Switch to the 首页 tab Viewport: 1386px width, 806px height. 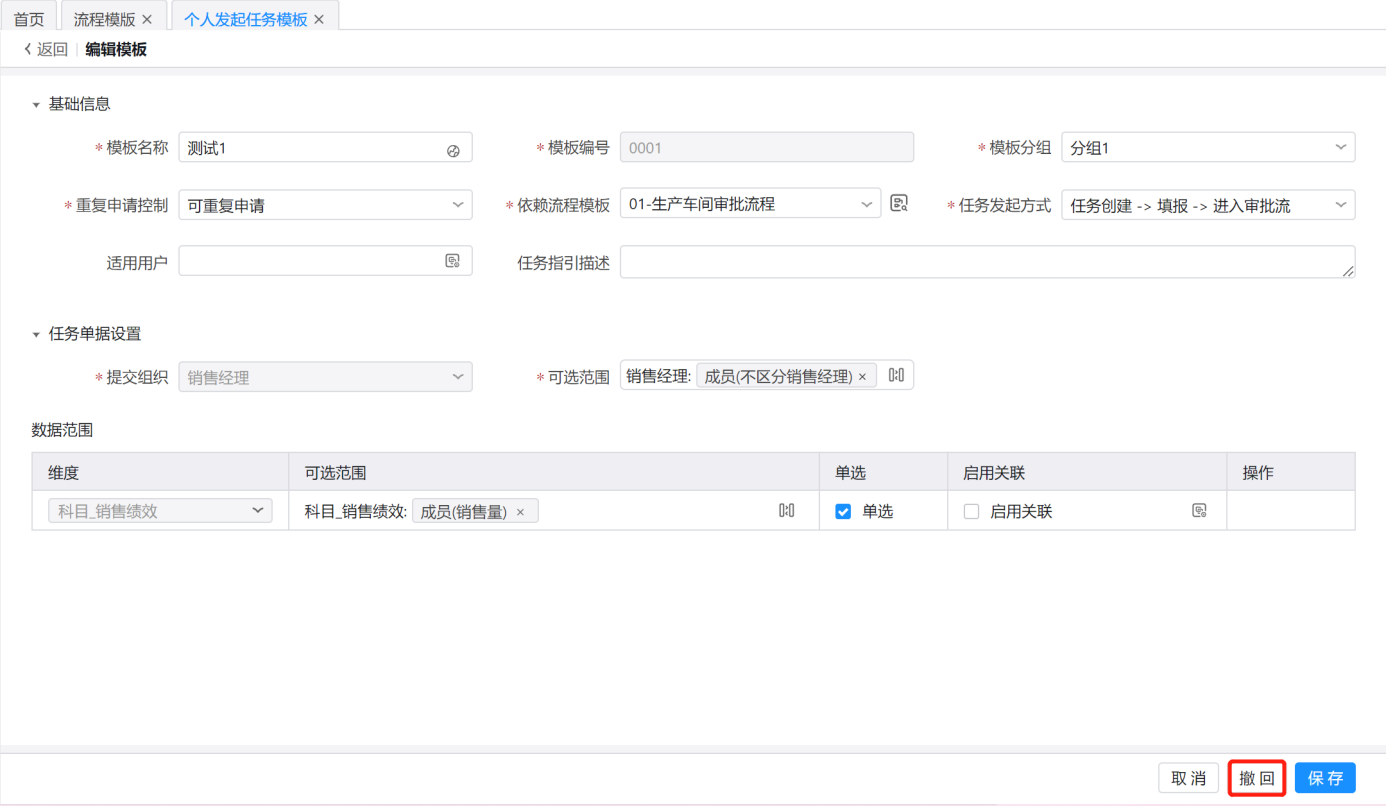pos(29,19)
